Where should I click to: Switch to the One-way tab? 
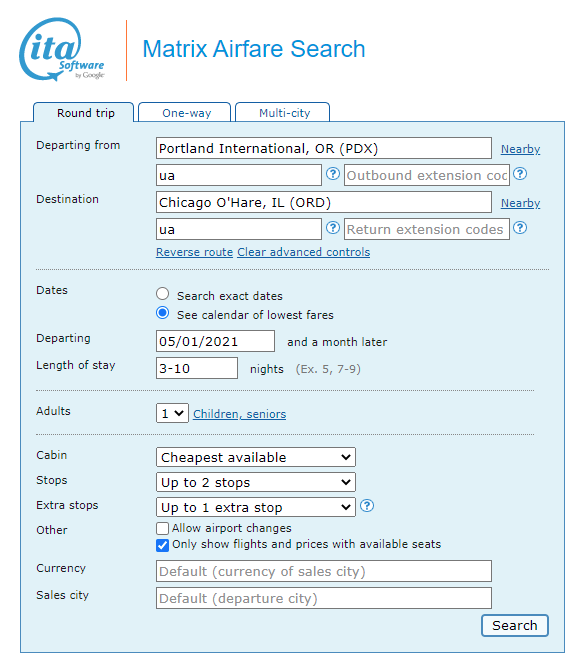(185, 112)
